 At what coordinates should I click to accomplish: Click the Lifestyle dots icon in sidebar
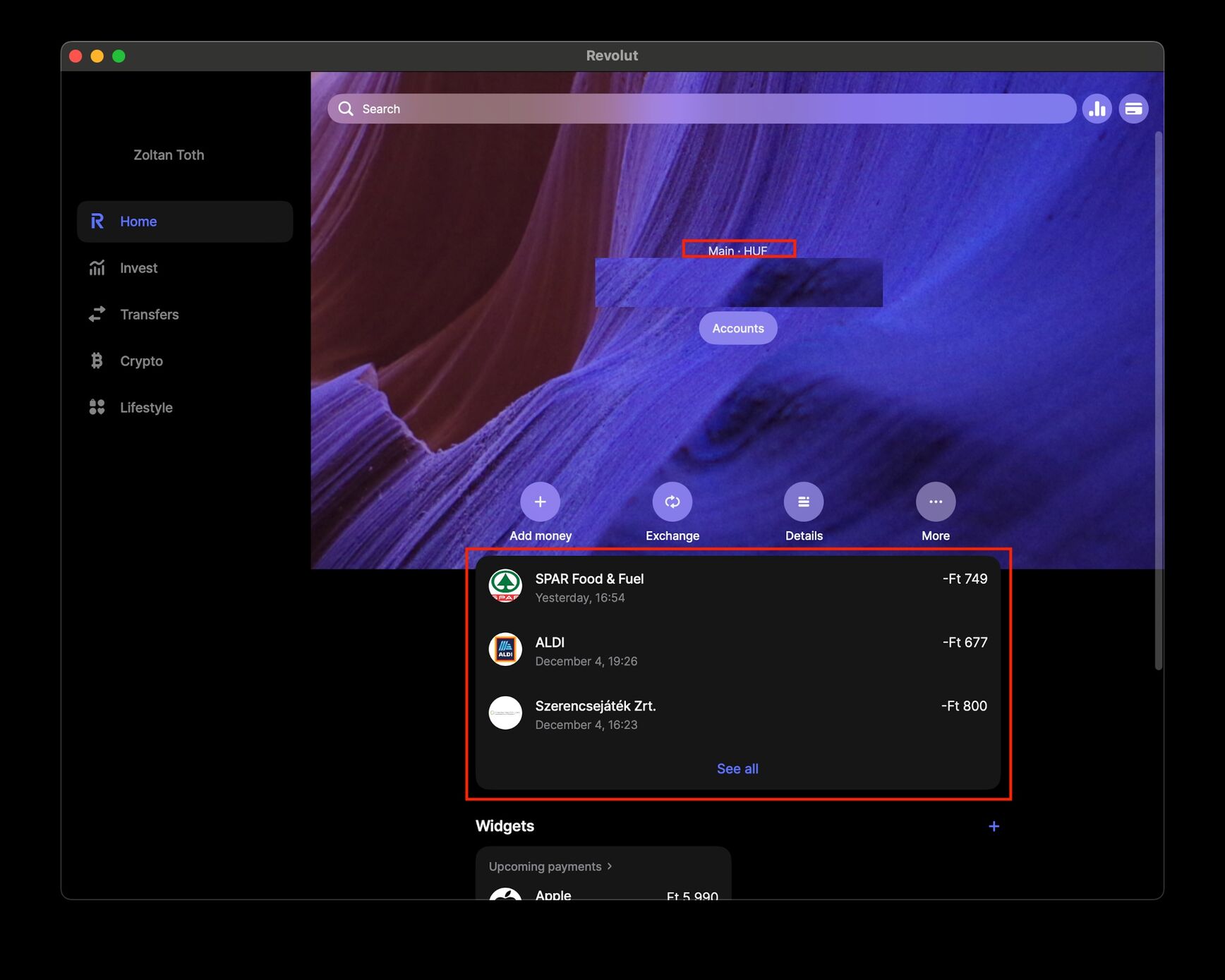click(97, 408)
